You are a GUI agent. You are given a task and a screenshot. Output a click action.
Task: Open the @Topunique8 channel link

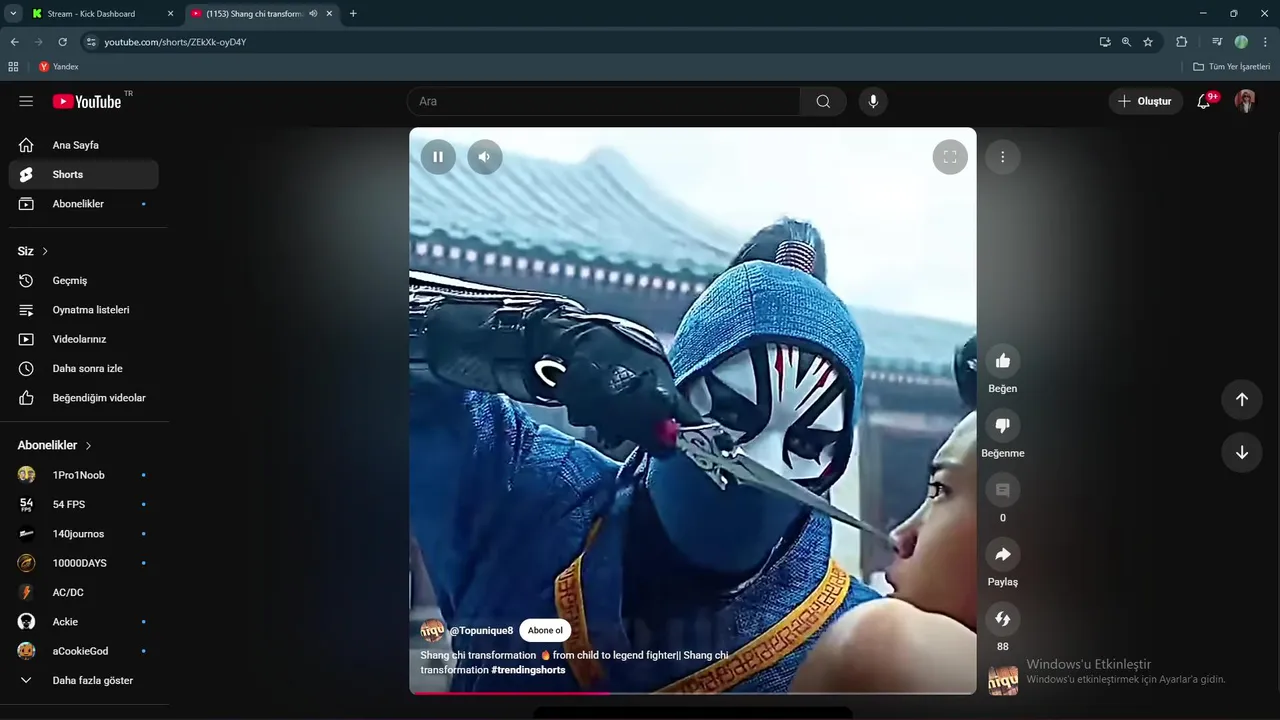coord(481,631)
